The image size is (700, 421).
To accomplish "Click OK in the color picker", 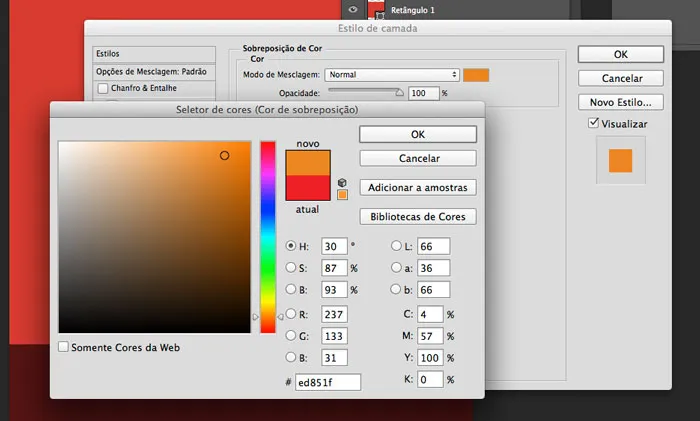I will tap(418, 134).
